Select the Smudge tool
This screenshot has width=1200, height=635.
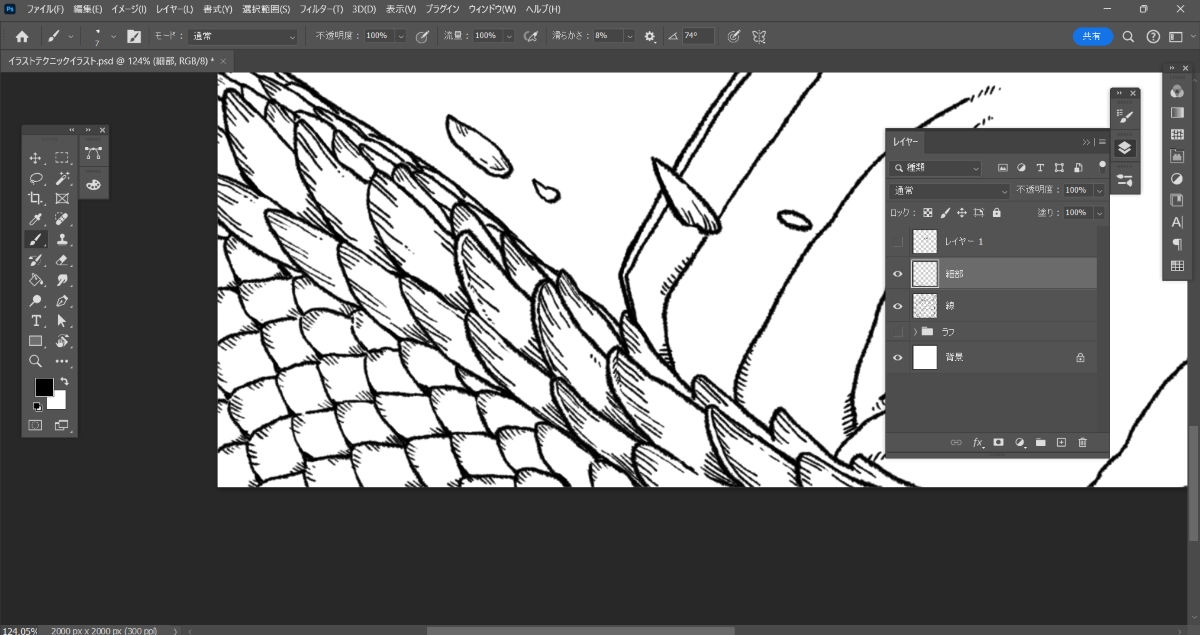[62, 280]
